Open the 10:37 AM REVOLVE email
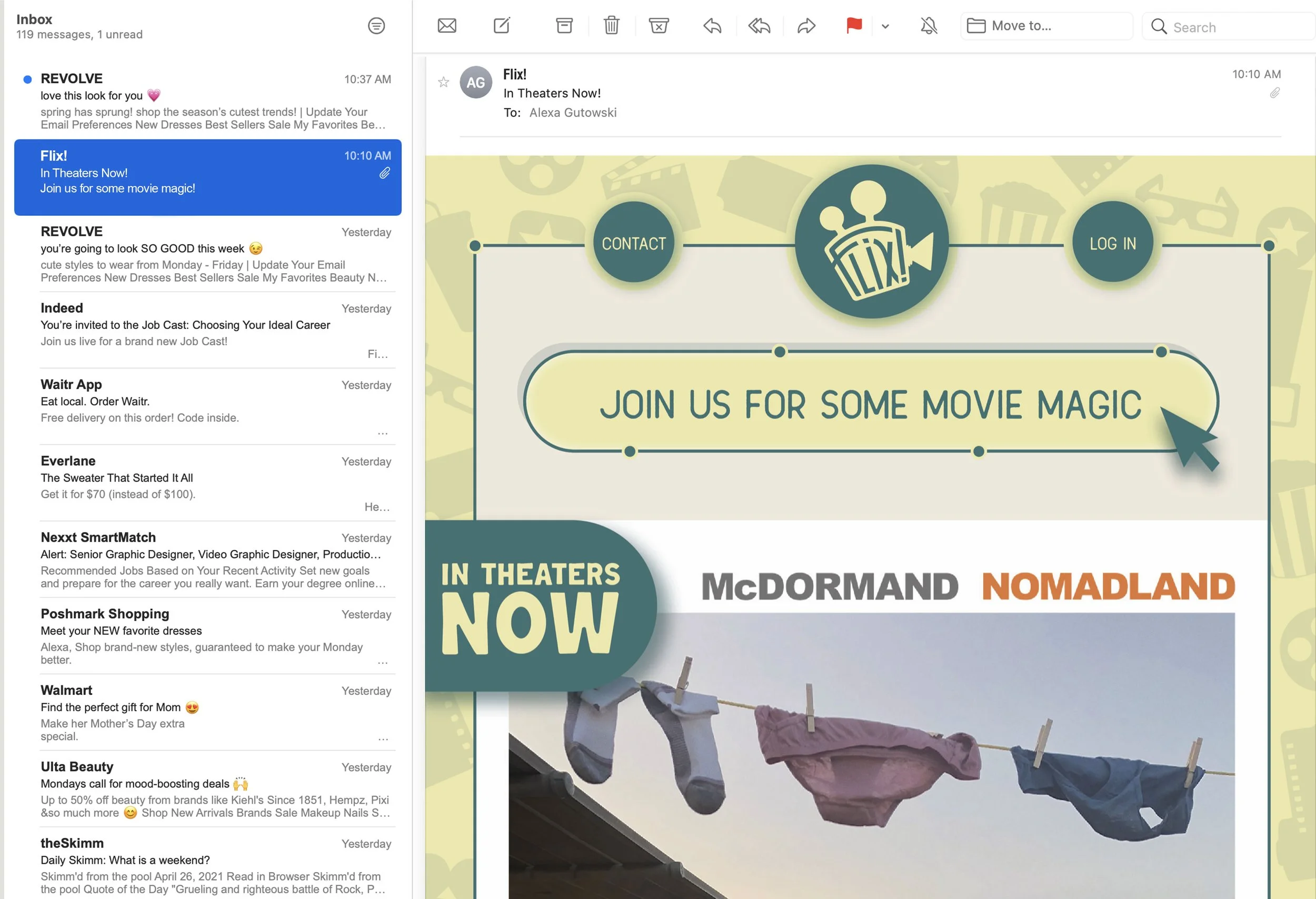This screenshot has height=899, width=1316. [208, 101]
